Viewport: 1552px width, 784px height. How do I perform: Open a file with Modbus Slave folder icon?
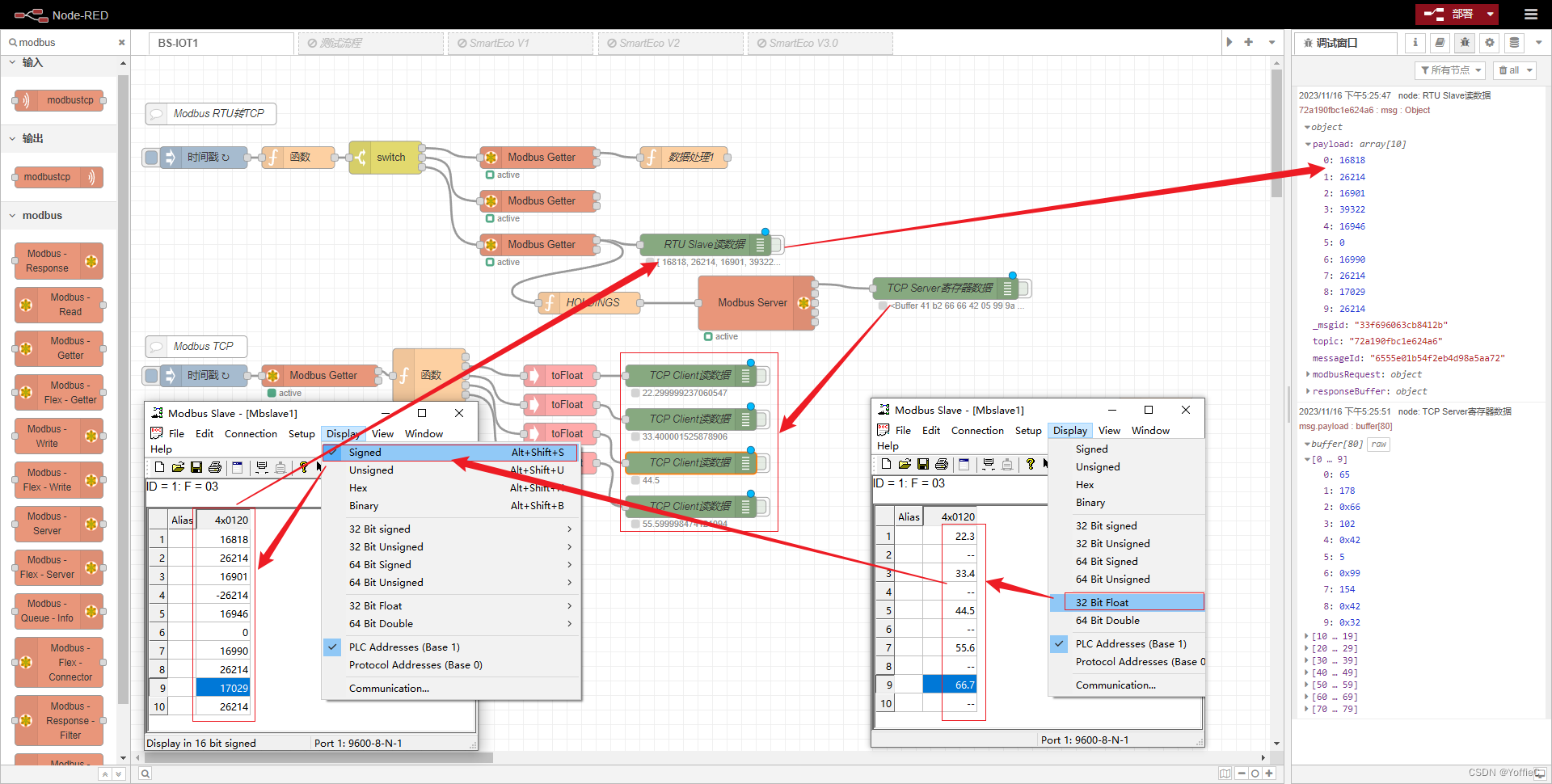[178, 466]
